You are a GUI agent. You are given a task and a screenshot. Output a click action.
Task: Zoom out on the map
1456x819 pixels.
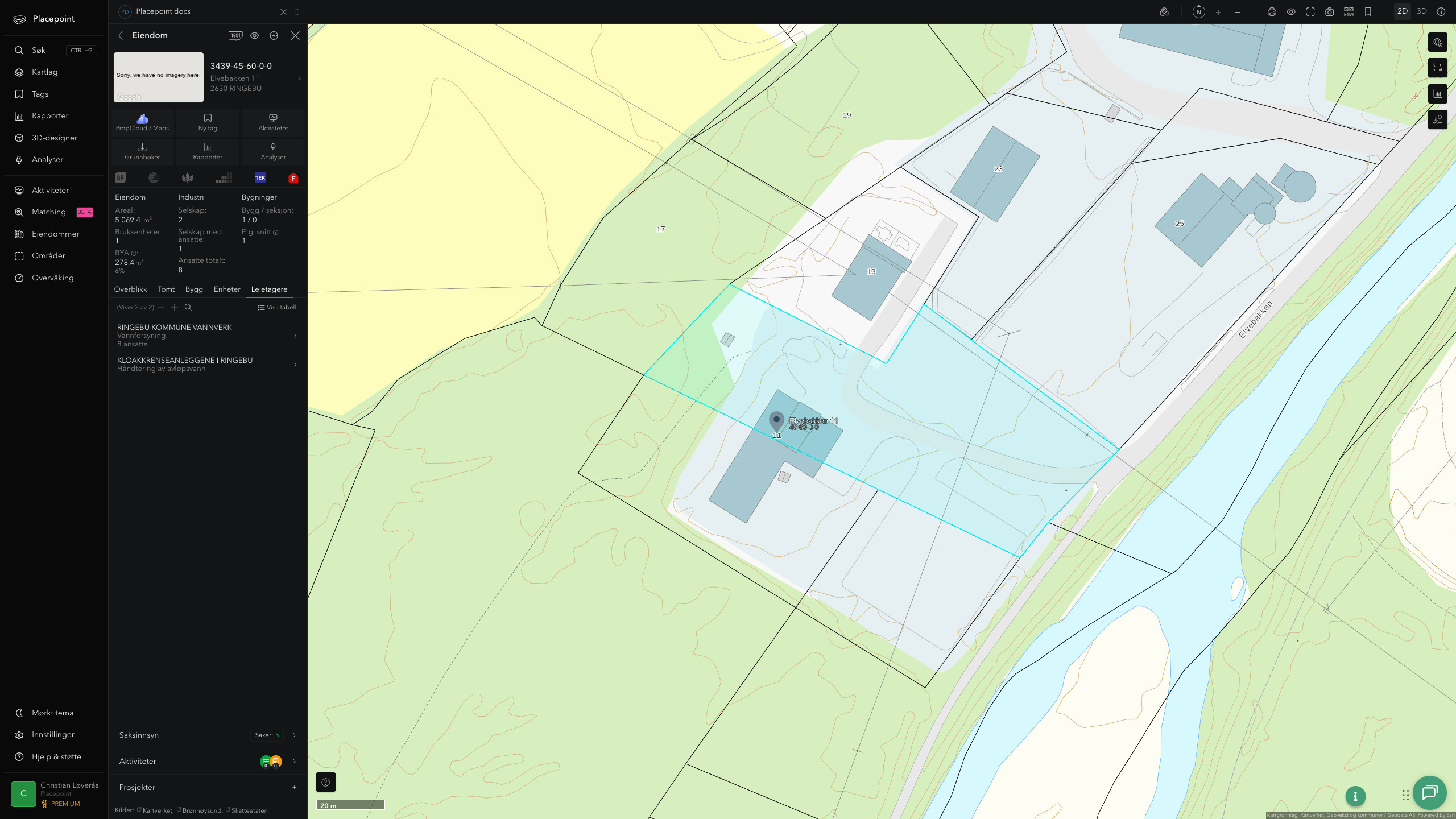point(1238,12)
